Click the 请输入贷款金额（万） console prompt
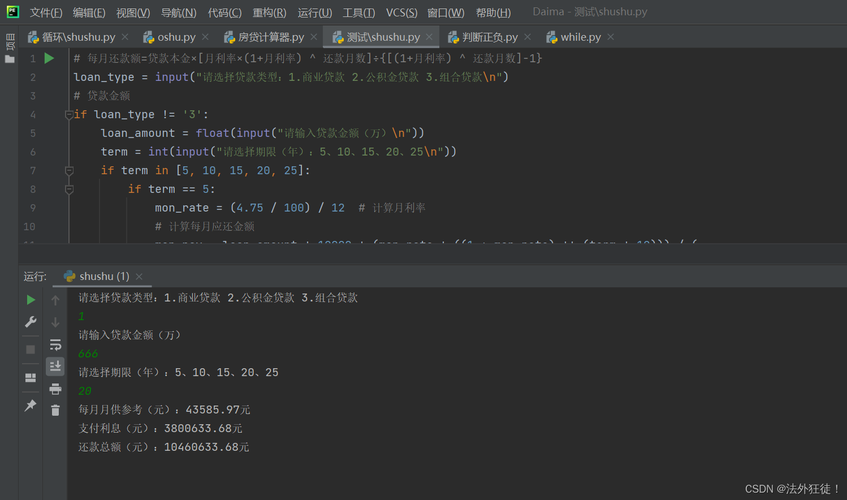Viewport: 847px width, 500px height. click(130, 335)
